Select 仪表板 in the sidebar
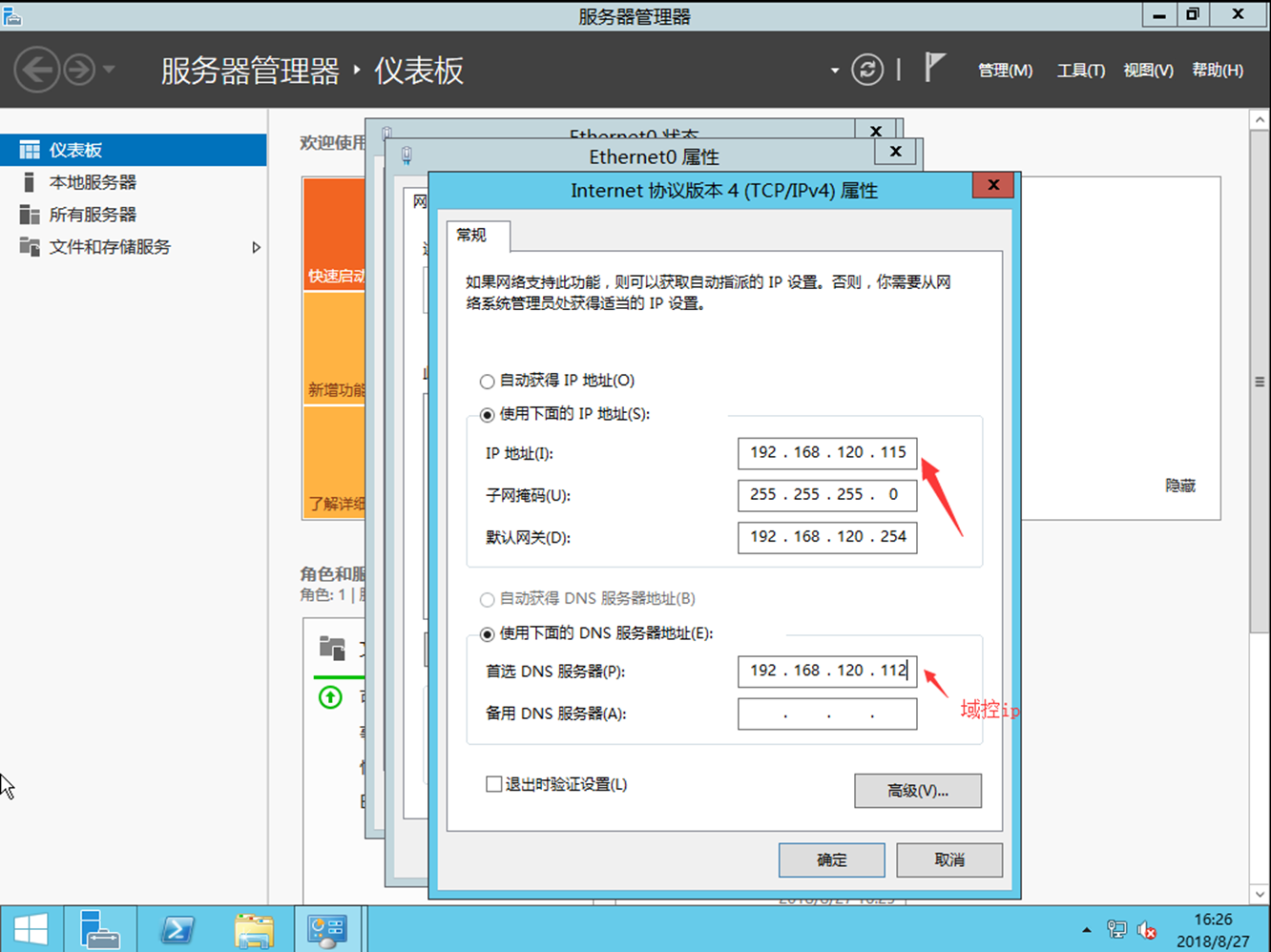This screenshot has width=1271, height=952. coord(134,150)
